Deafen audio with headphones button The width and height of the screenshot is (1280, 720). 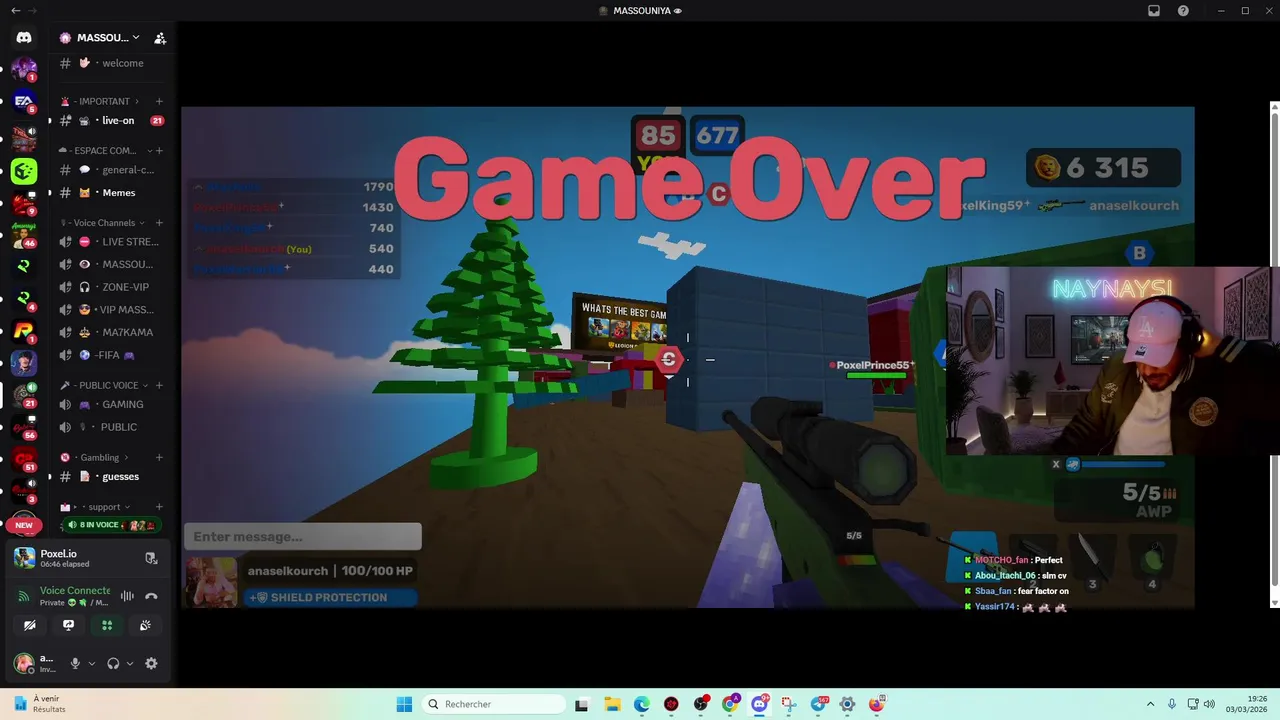[x=113, y=663]
